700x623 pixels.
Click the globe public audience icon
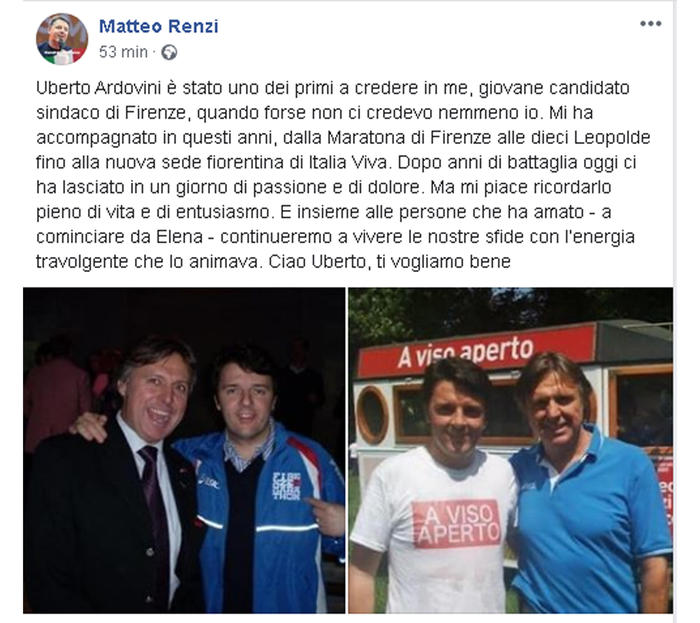coord(169,53)
